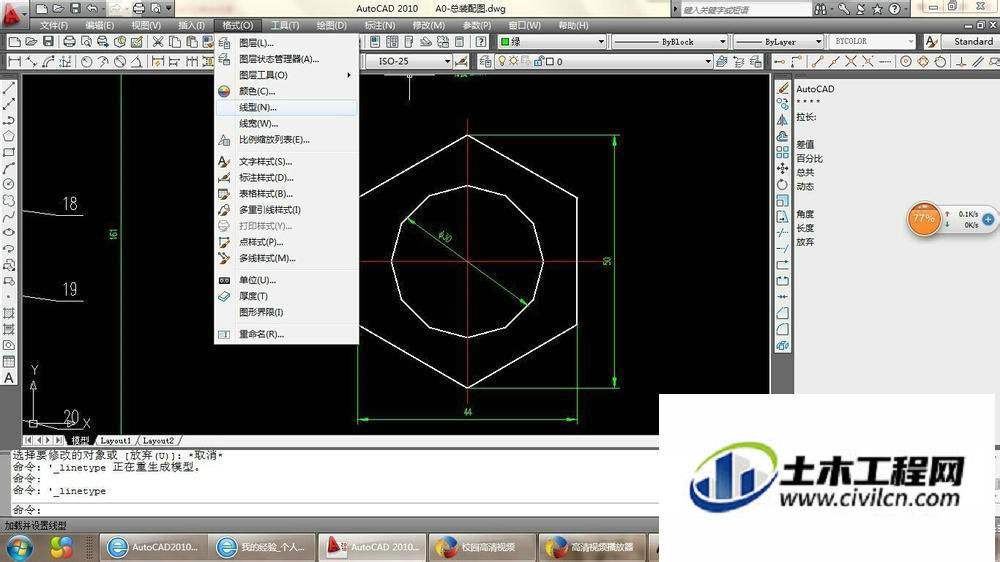Image resolution: width=1000 pixels, height=562 pixels.
Task: Click the orange 77% memory indicator
Action: (923, 218)
